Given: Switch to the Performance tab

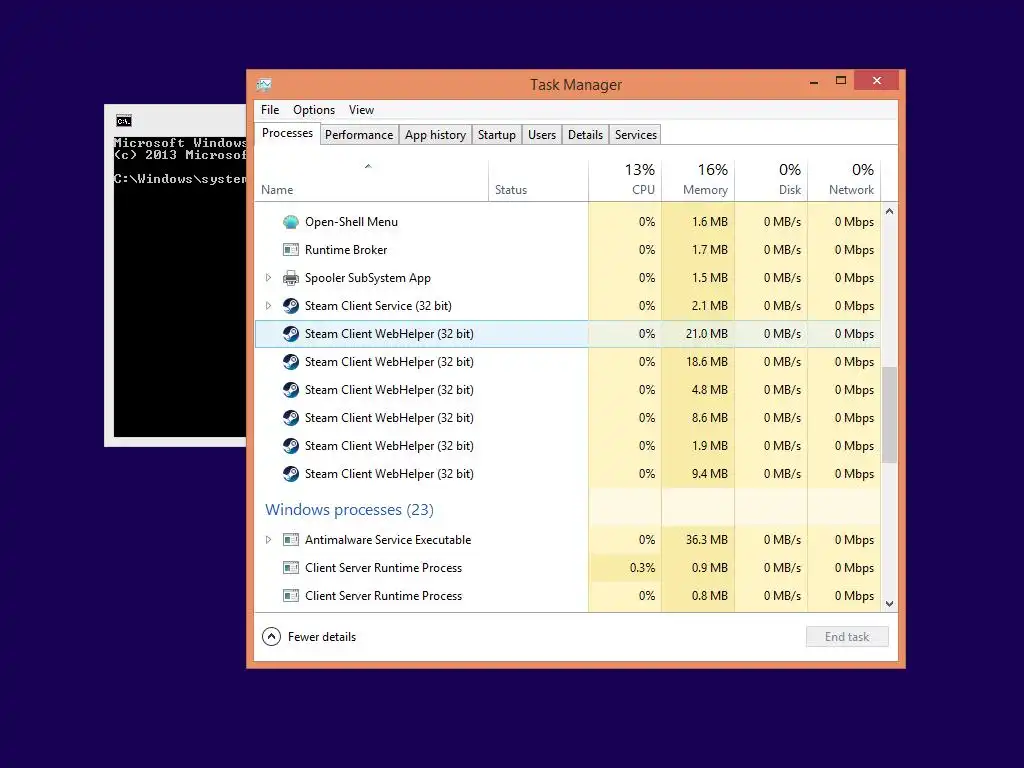Looking at the screenshot, I should click(x=359, y=135).
